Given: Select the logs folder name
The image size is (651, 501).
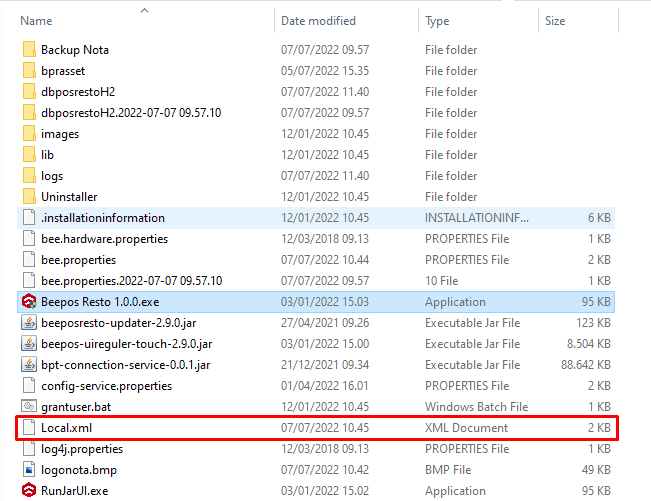Looking at the screenshot, I should [52, 176].
